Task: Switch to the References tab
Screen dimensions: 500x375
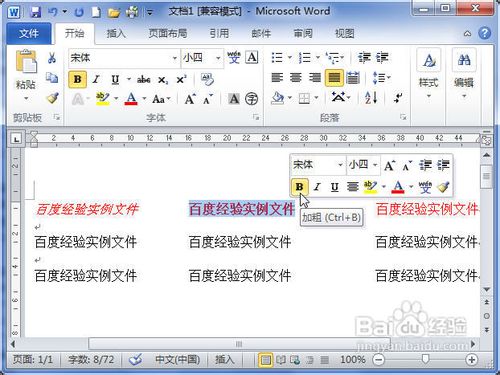Action: click(219, 33)
